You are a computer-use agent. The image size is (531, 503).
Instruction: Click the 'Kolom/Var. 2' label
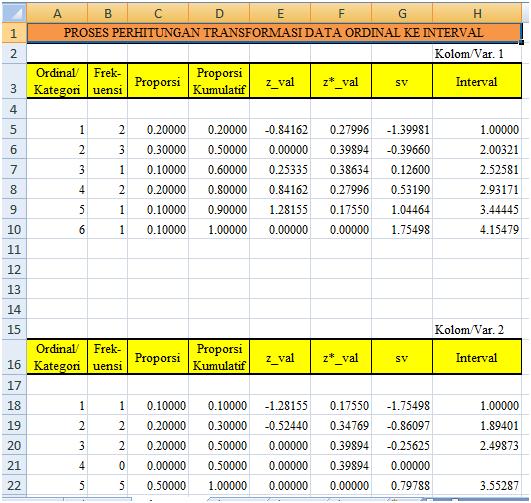pyautogui.click(x=469, y=330)
